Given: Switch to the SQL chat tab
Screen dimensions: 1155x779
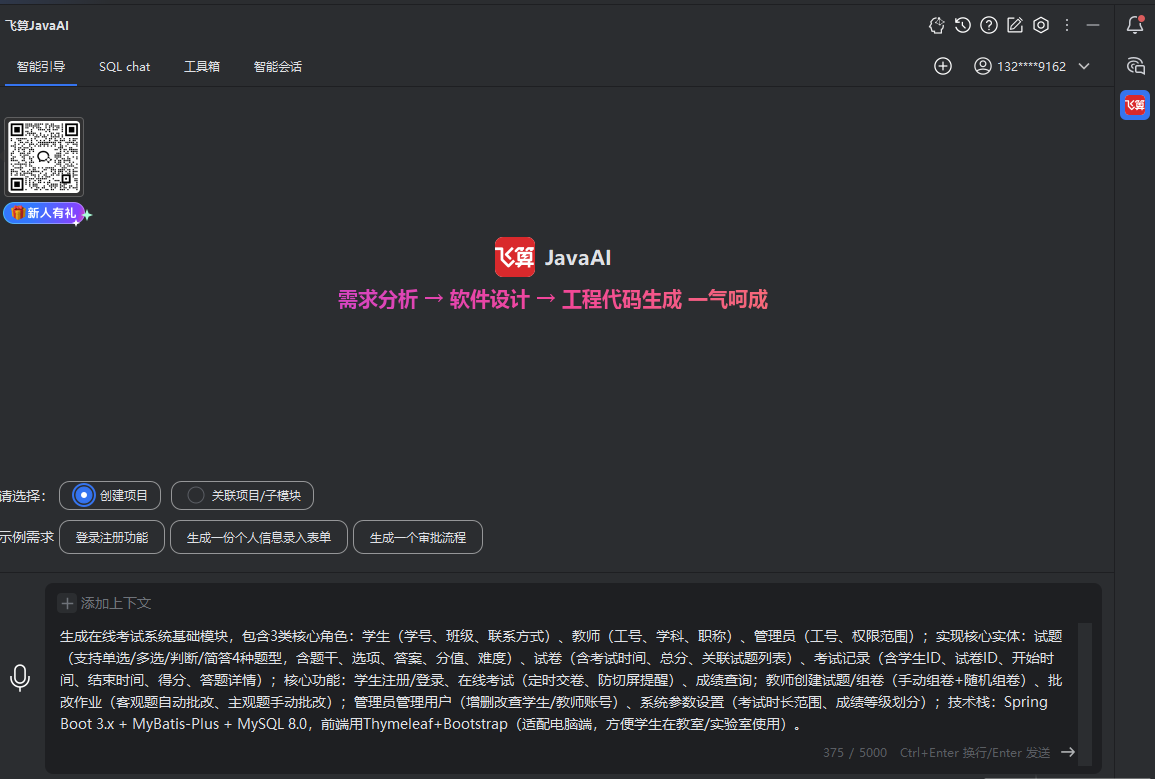Looking at the screenshot, I should point(124,66).
